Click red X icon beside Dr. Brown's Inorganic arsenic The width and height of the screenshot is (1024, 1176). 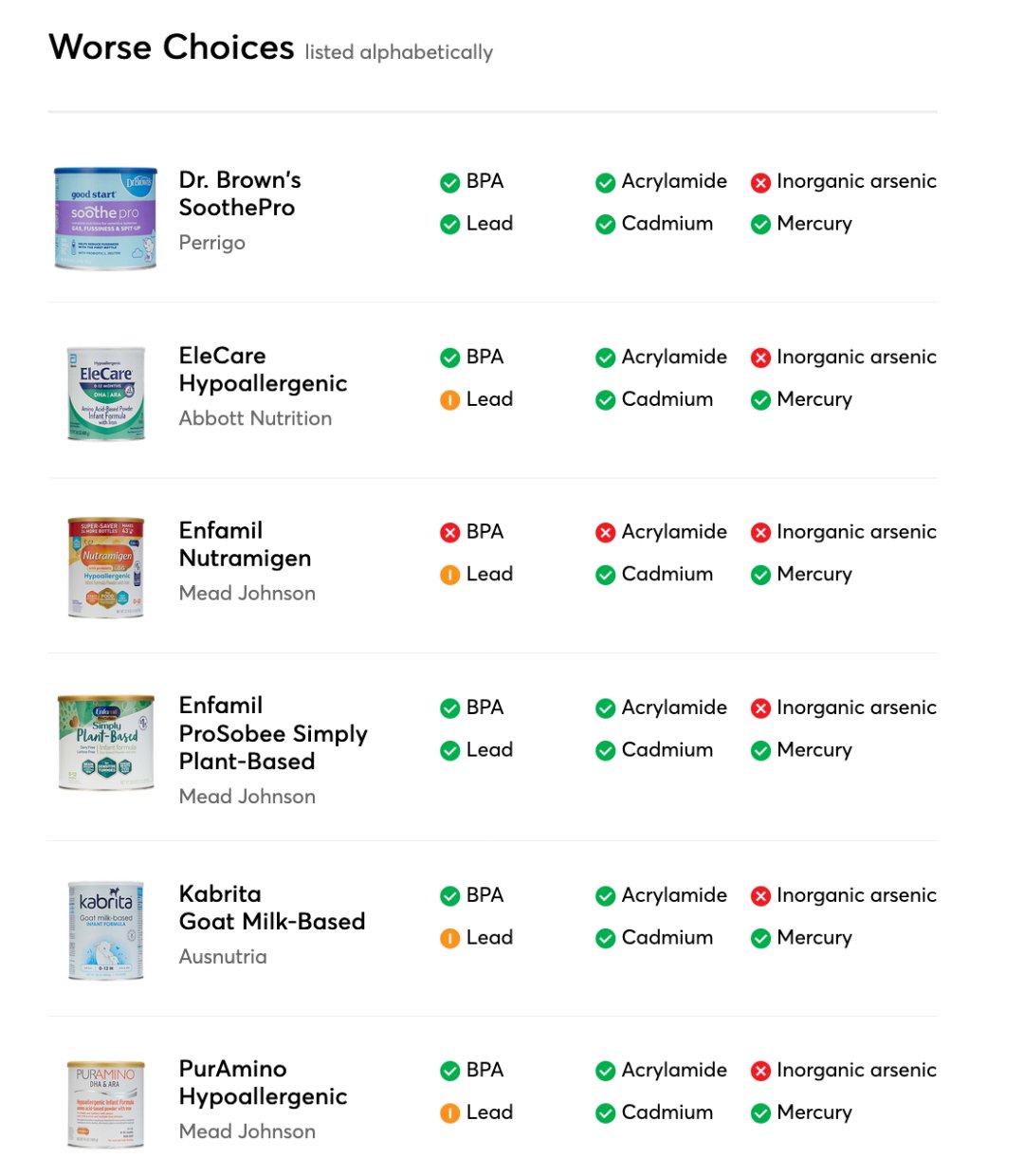[760, 183]
